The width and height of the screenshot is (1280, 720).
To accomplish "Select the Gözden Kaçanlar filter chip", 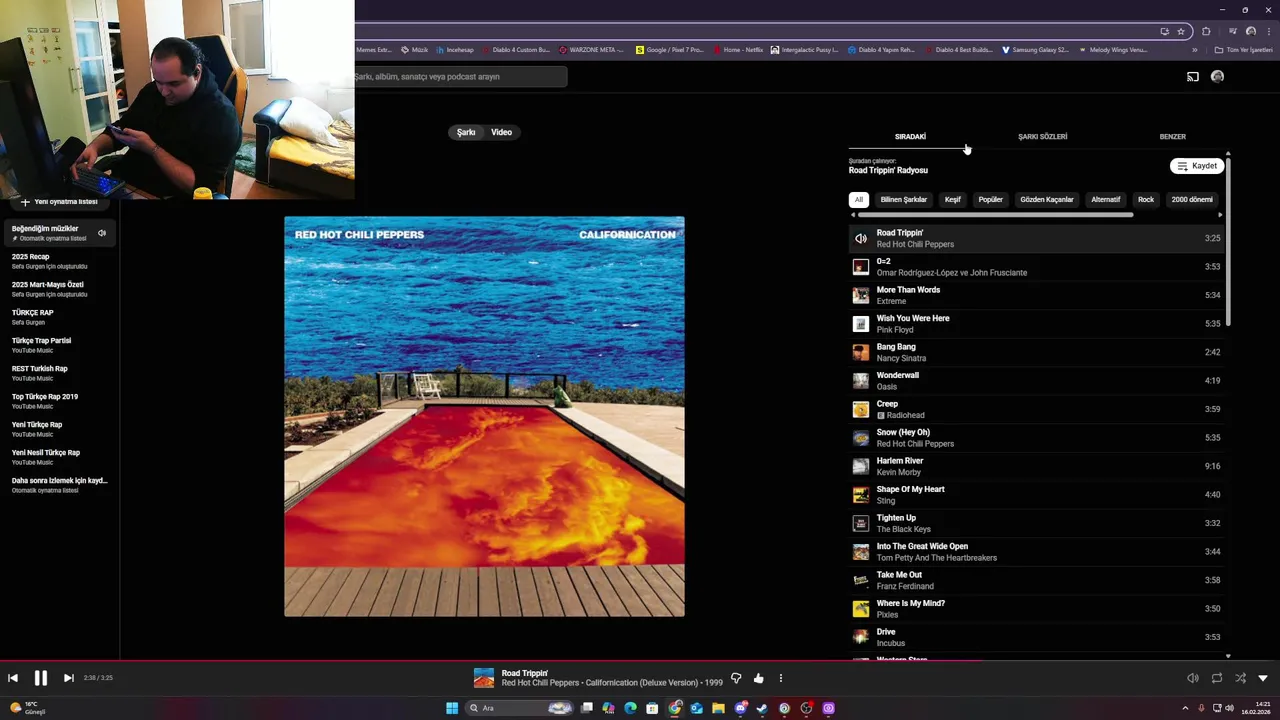I will [x=1046, y=199].
